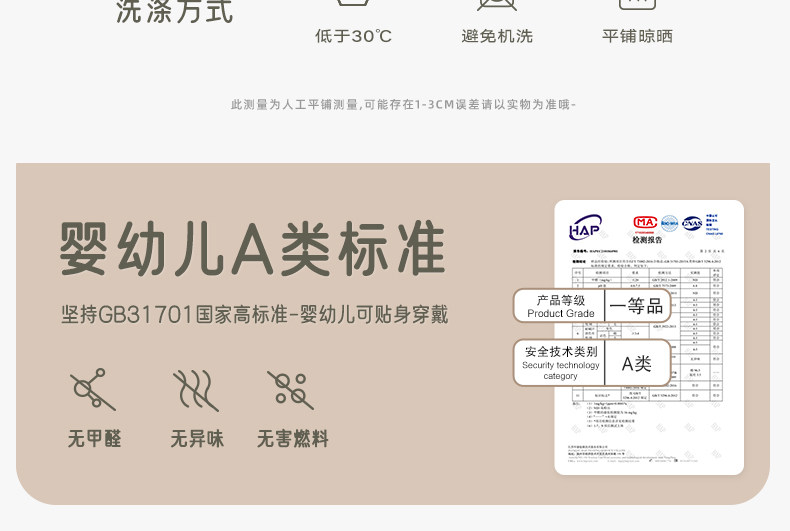The height and width of the screenshot is (531, 790).
Task: Click the CNAS accreditation logo
Action: [x=692, y=223]
